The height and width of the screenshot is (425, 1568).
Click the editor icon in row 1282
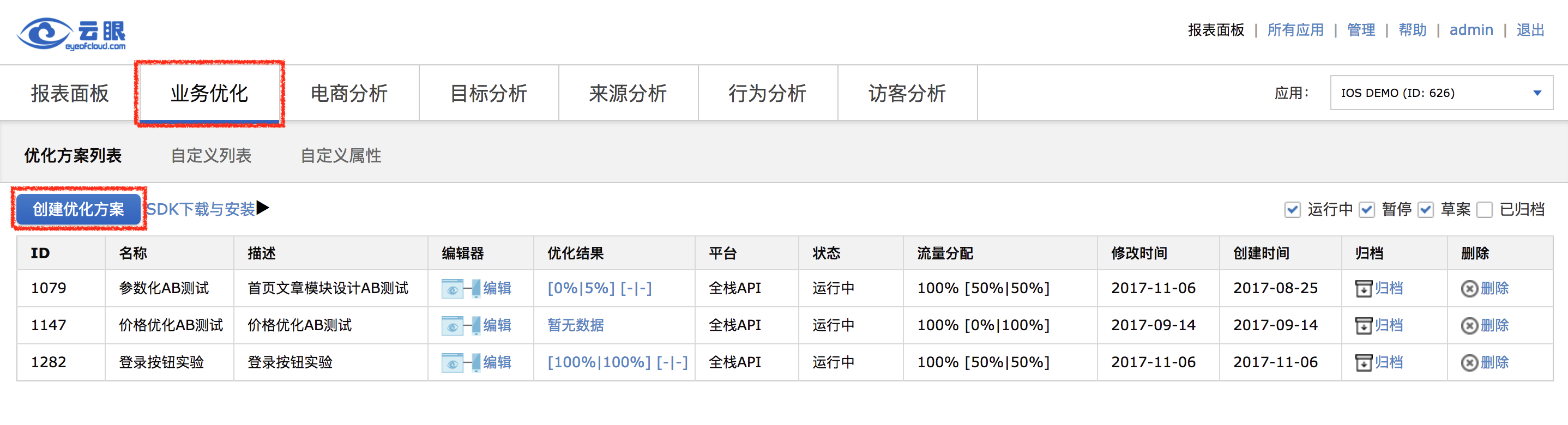[461, 363]
